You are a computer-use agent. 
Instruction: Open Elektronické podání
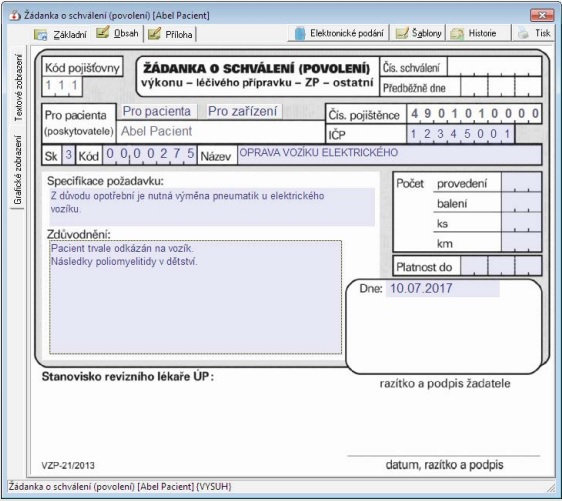pyautogui.click(x=339, y=33)
